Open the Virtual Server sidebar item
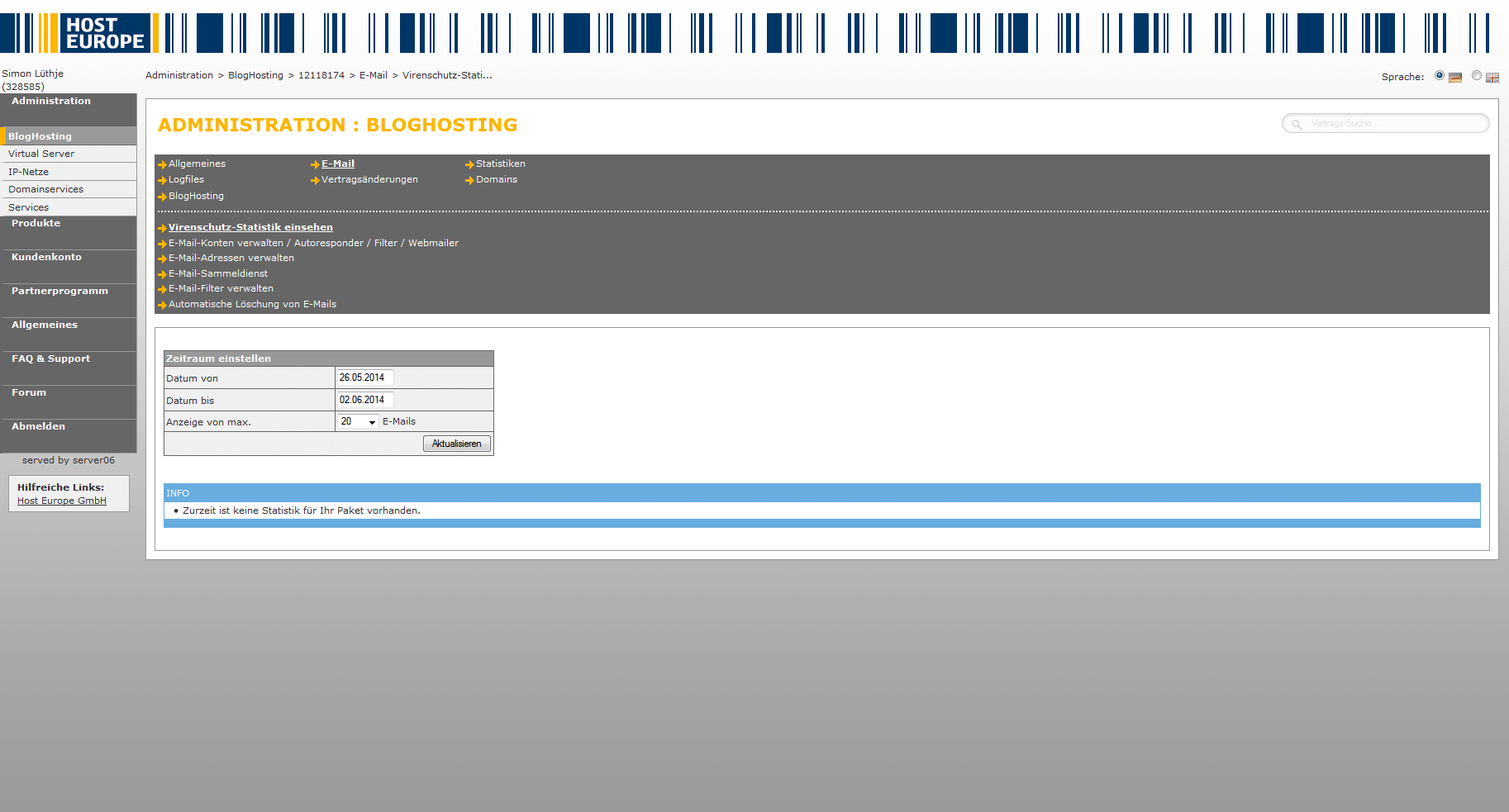Image resolution: width=1509 pixels, height=812 pixels. pyautogui.click(x=41, y=154)
